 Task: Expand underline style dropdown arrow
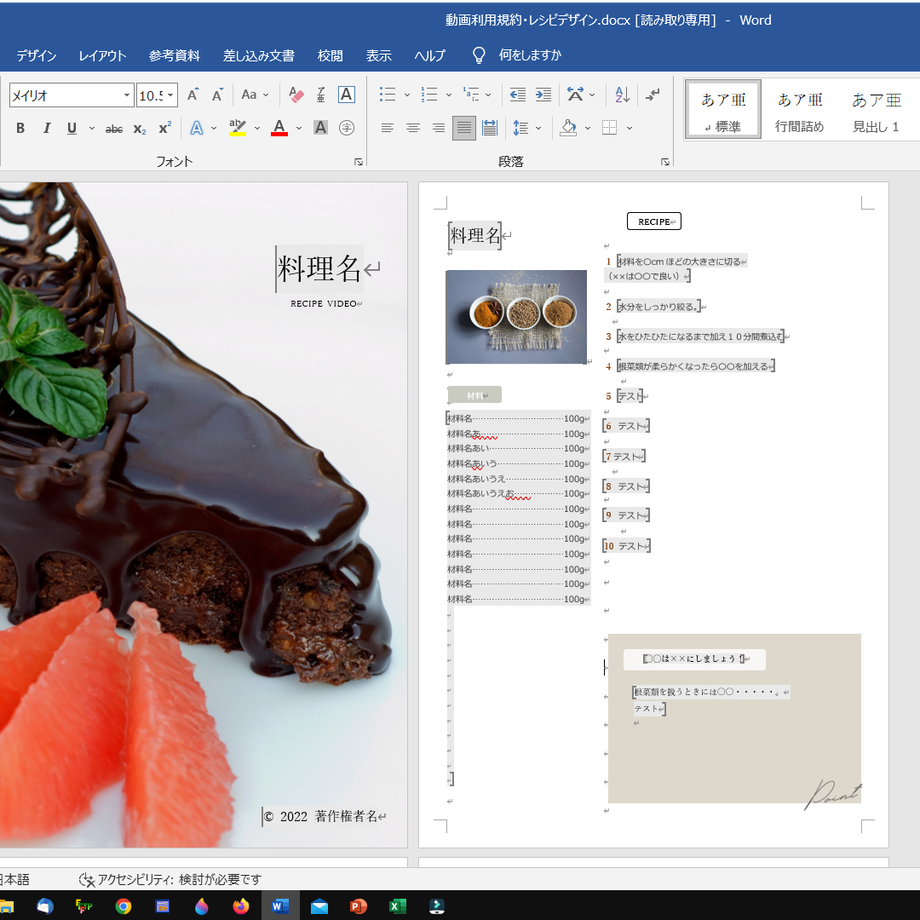92,128
